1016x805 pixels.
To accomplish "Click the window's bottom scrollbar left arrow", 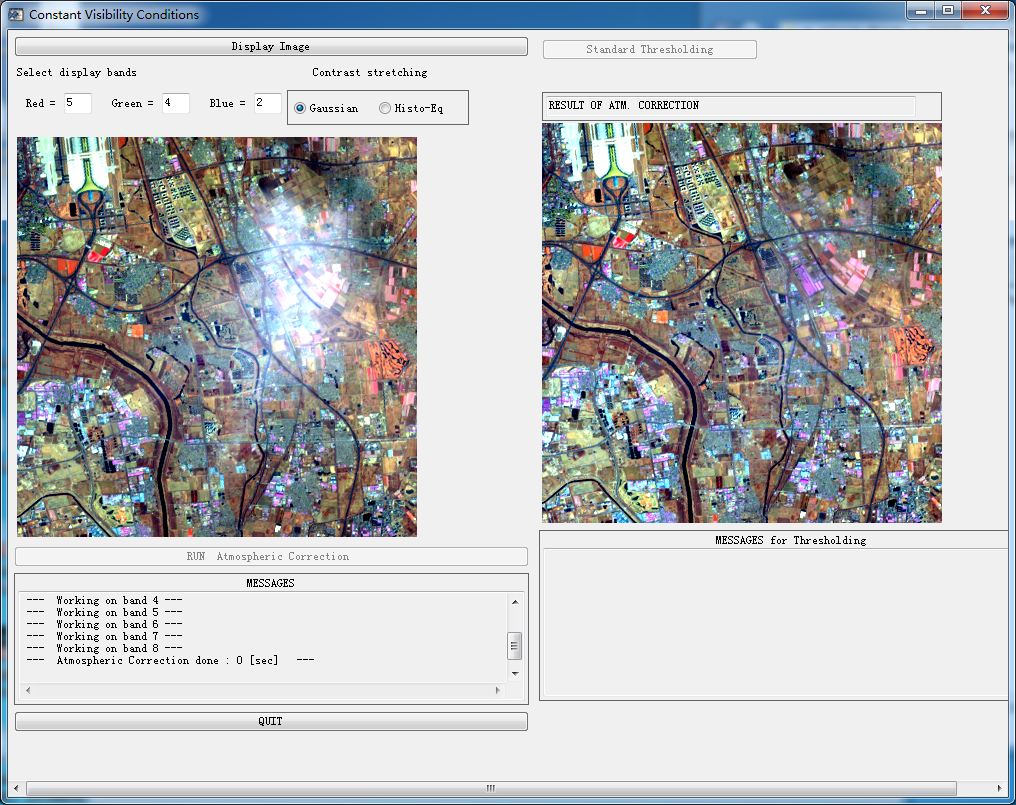I will tap(18, 788).
